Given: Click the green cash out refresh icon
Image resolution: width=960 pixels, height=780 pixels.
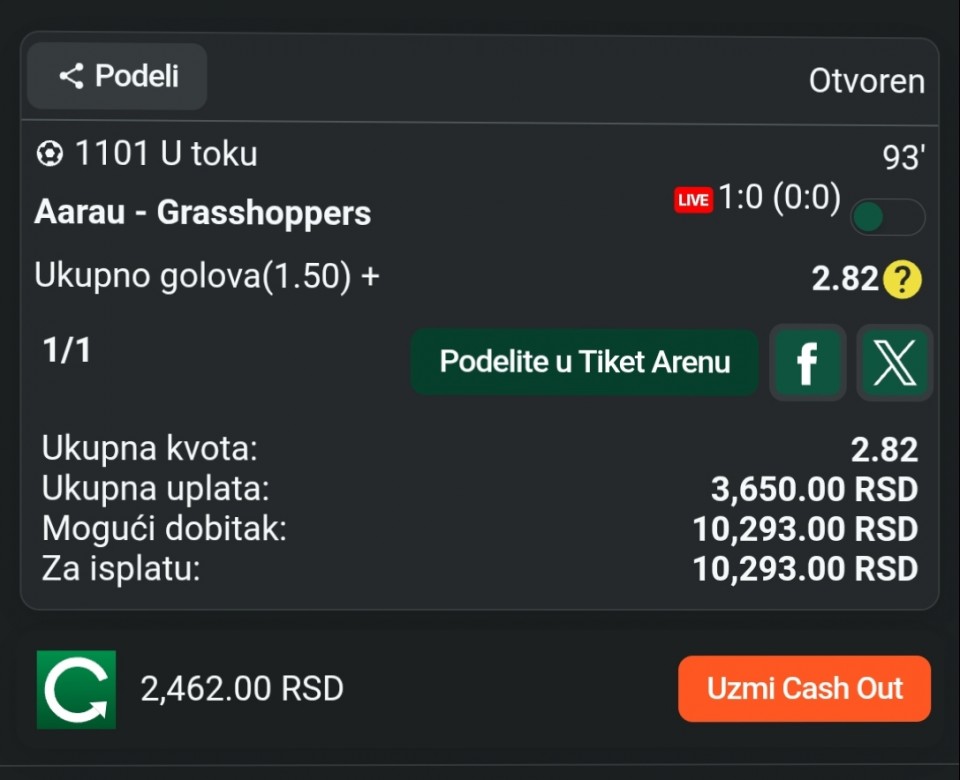Looking at the screenshot, I should (76, 689).
